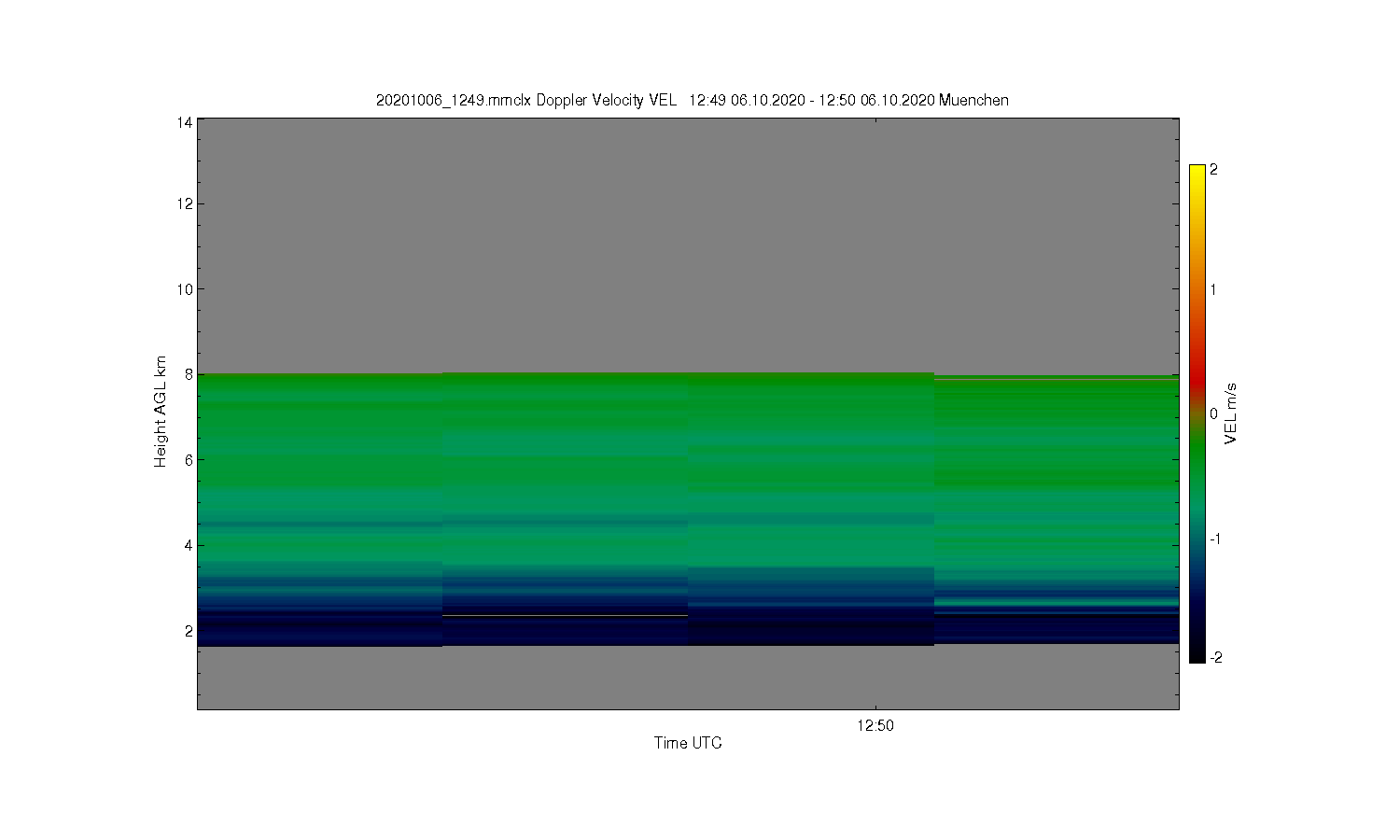Viewport: 1400px width, 840px height.
Task: Click the colorbar tick label 0
Action: (1213, 413)
